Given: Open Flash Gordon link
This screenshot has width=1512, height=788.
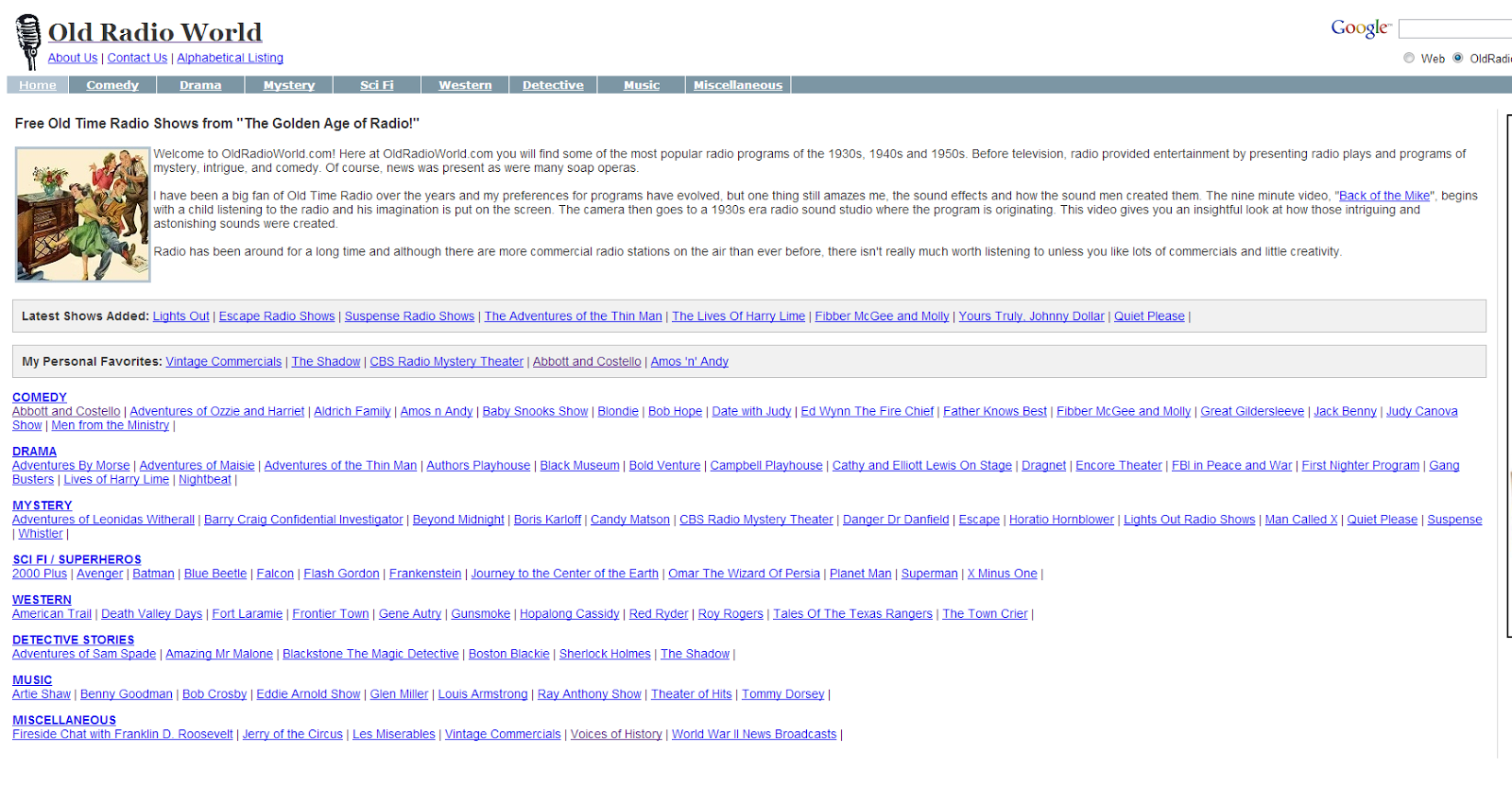Looking at the screenshot, I should pos(341,574).
